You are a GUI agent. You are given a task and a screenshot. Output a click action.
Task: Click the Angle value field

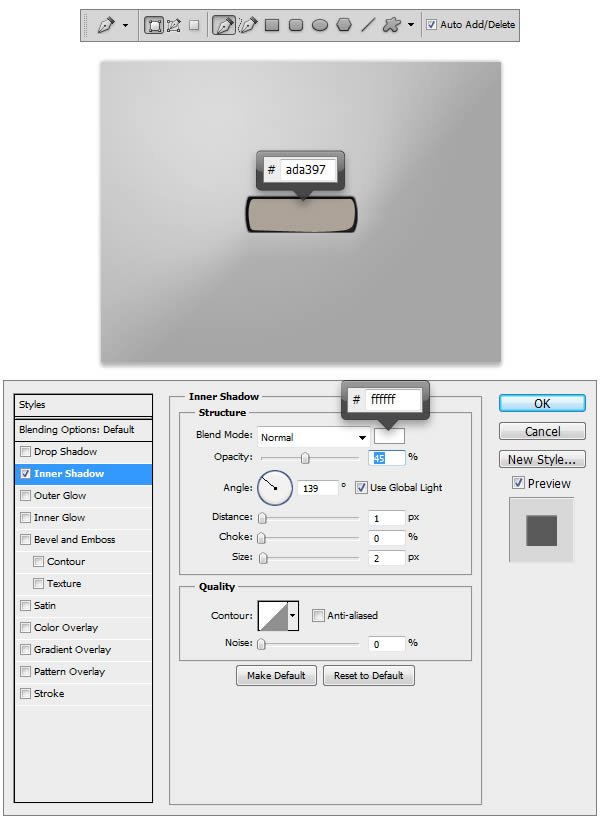coord(317,488)
